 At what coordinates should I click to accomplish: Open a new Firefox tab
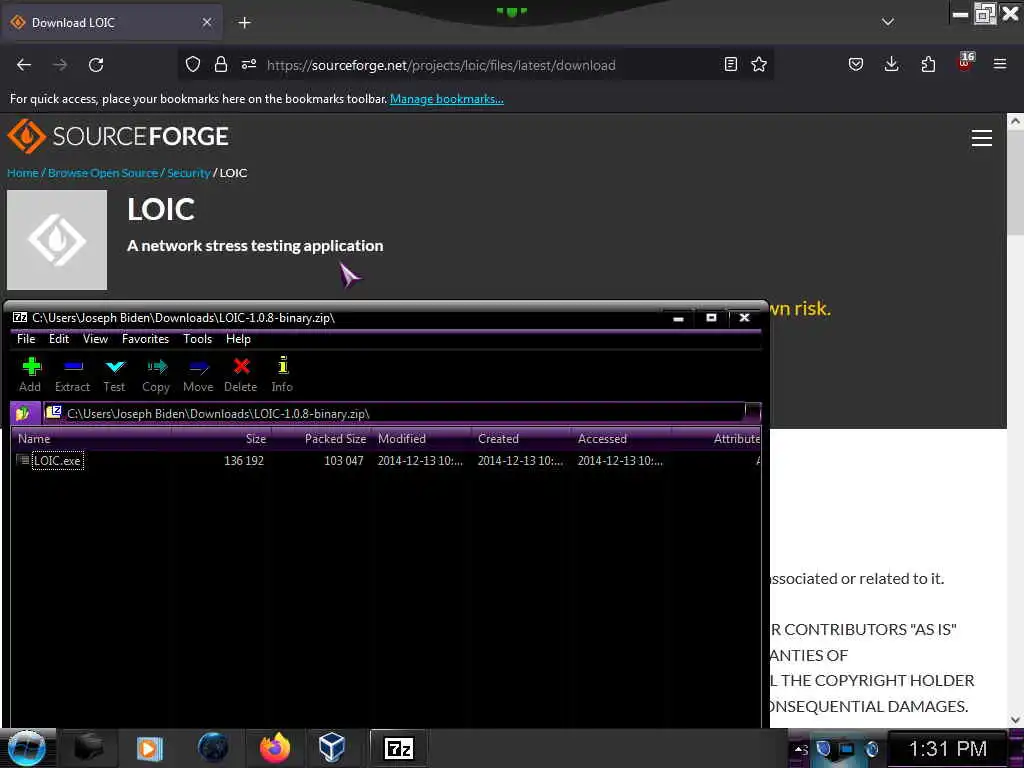(244, 23)
